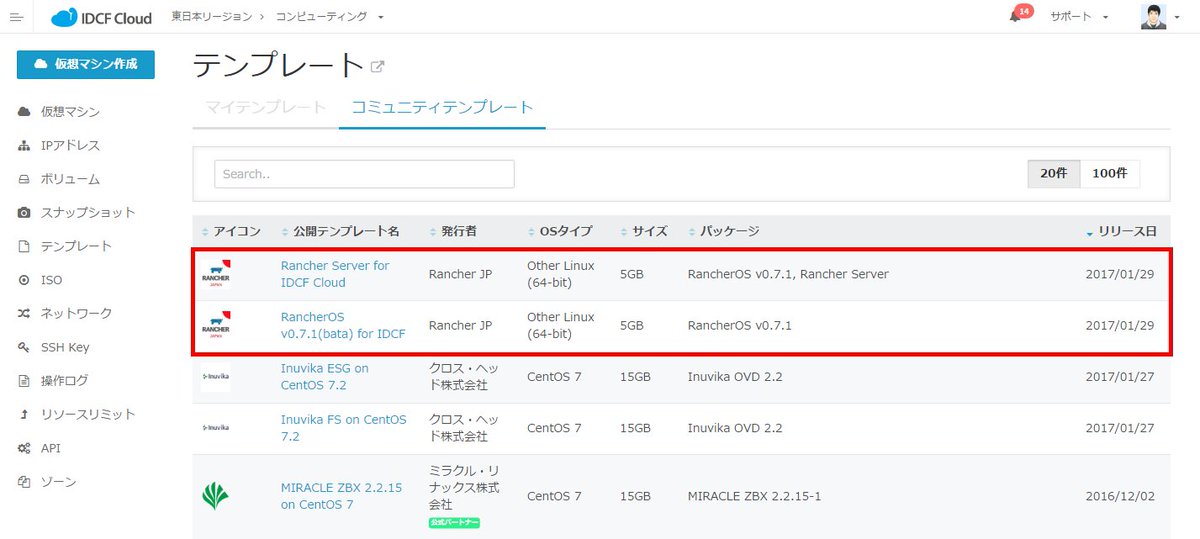Switch to マイテンプレート tab
1200x539 pixels.
click(266, 107)
